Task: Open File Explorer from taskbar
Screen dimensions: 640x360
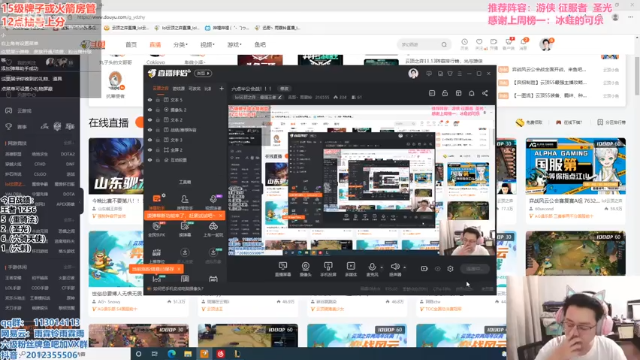Action: (187, 353)
